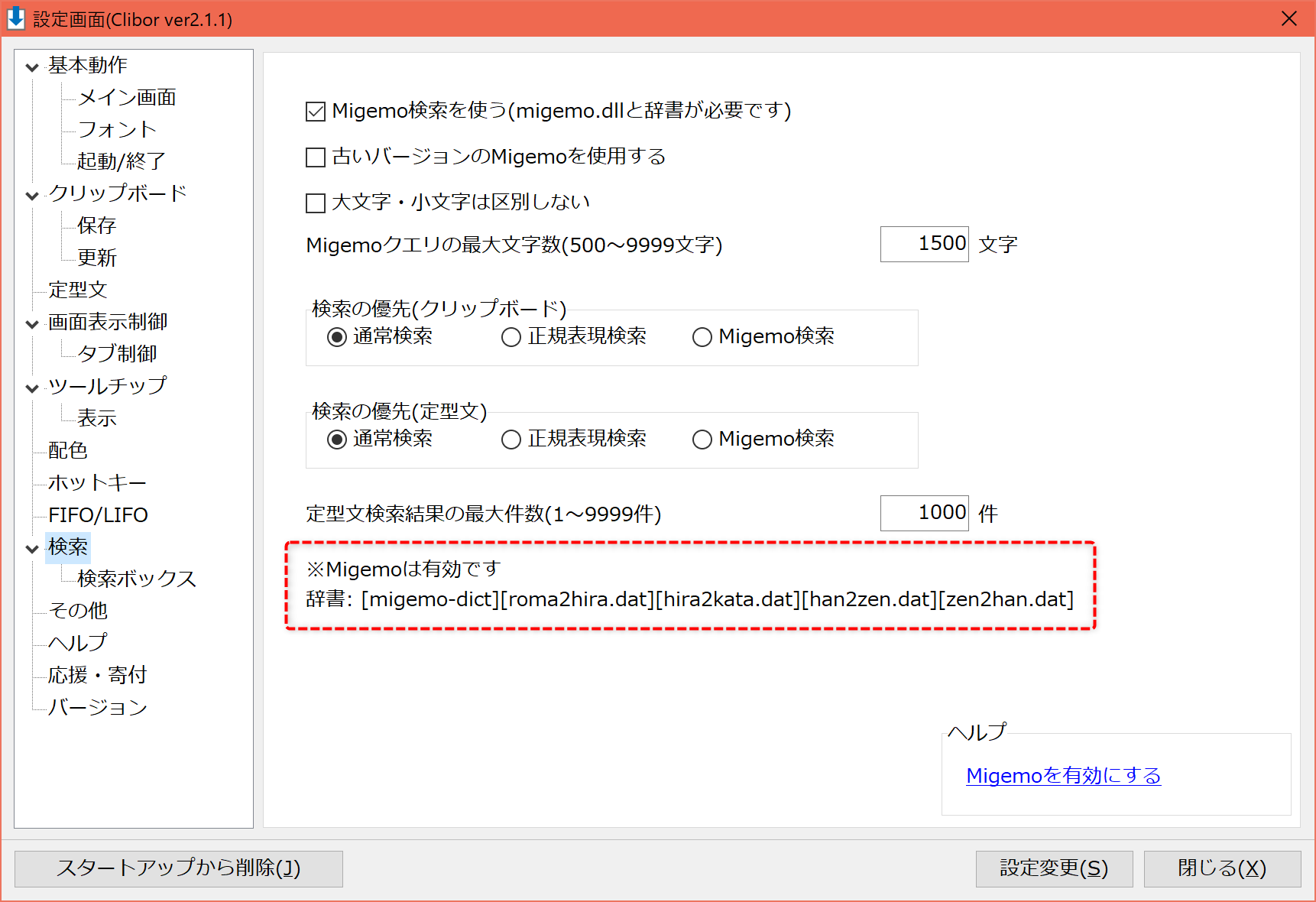Screen dimensions: 1316x902
Task: Click the 定型文検索結果 max count field
Action: click(924, 513)
